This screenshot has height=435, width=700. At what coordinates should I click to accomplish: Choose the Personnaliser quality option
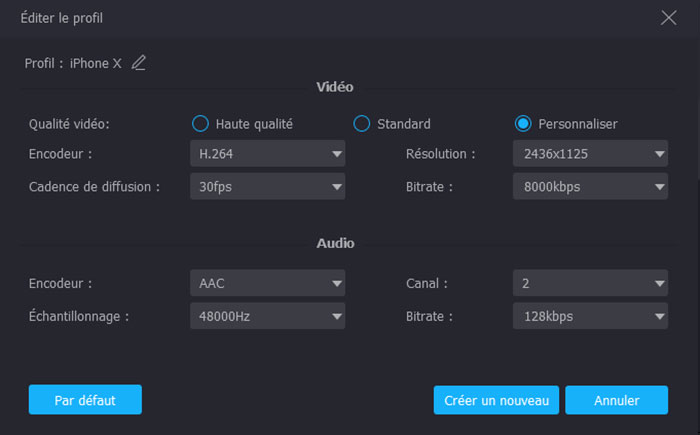(523, 124)
